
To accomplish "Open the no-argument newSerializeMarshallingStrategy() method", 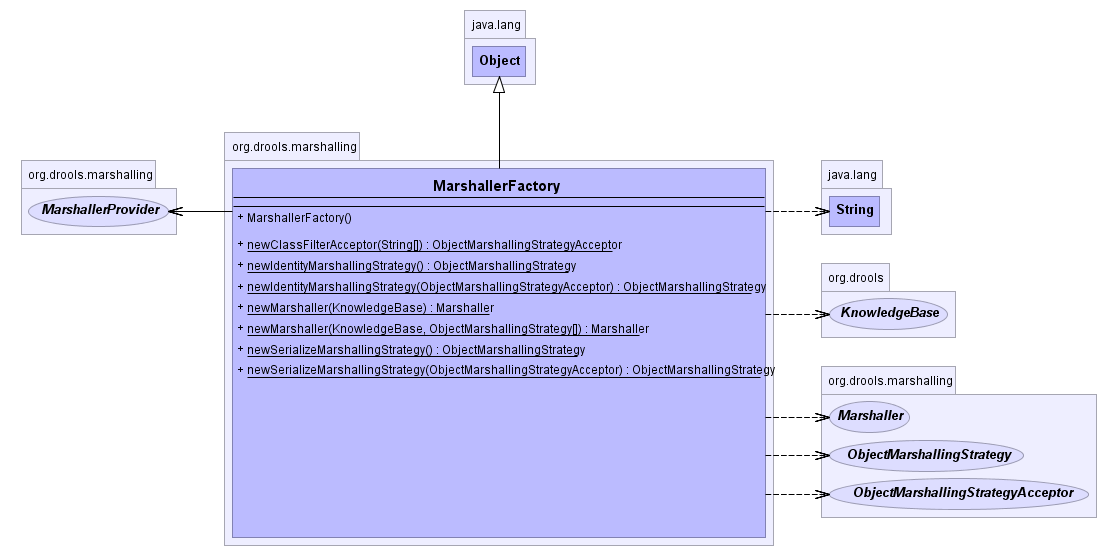I will click(x=416, y=350).
